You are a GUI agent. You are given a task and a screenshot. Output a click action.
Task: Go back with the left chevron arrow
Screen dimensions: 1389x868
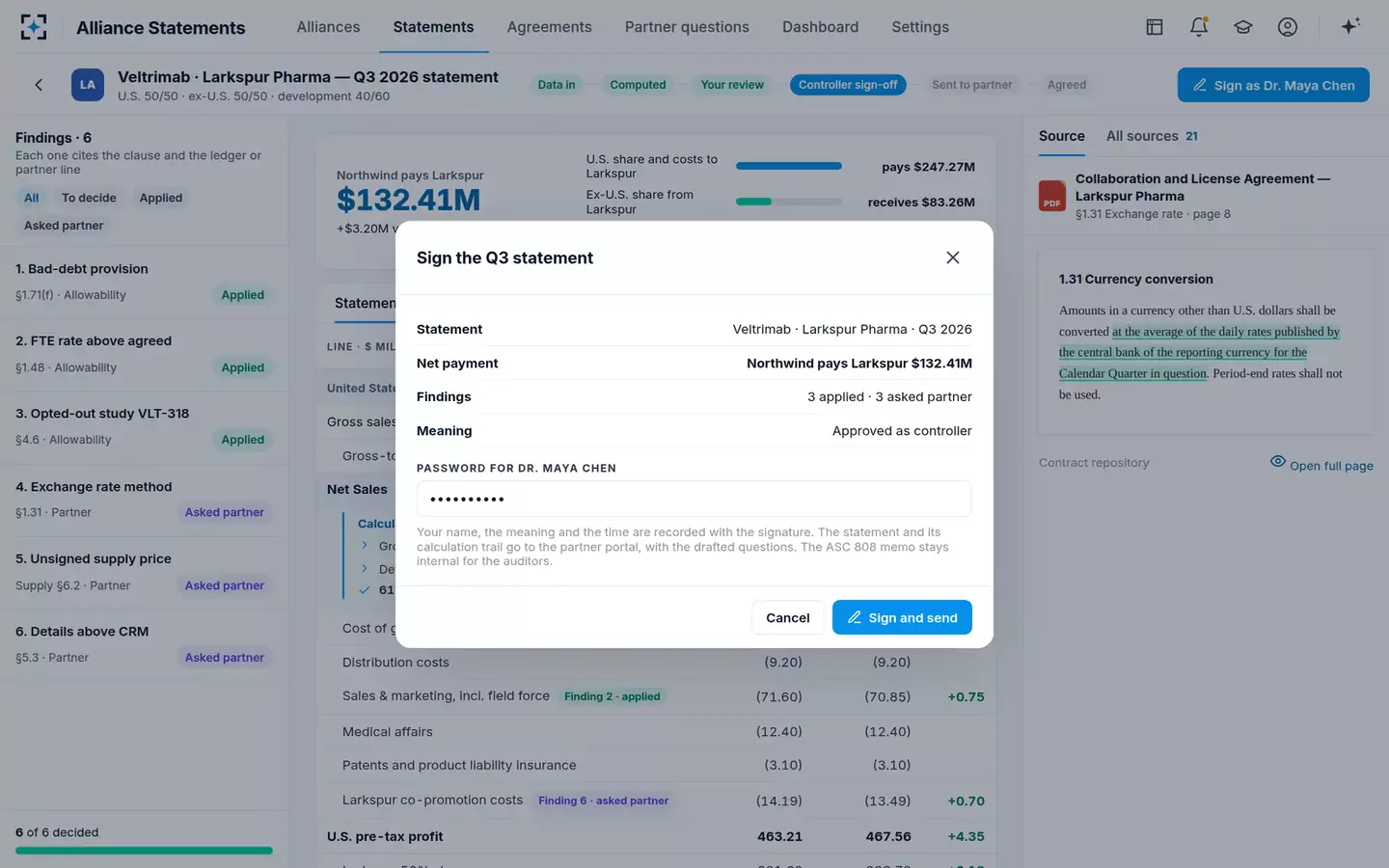(39, 85)
